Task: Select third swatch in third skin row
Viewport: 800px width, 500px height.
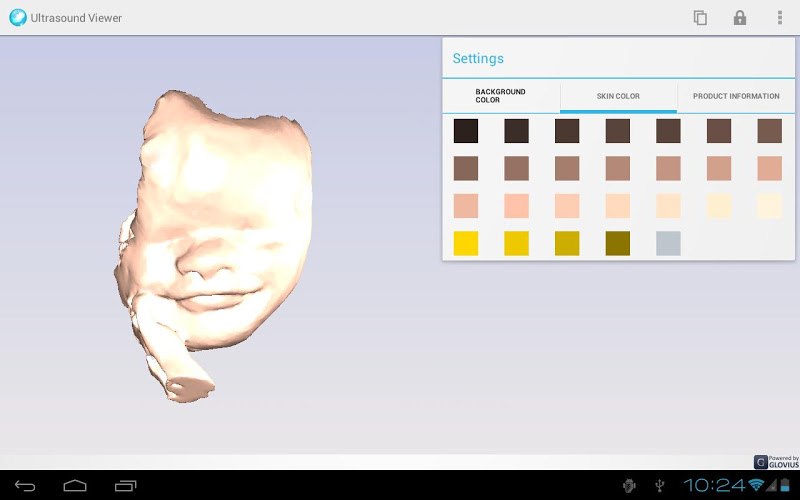Action: click(567, 206)
